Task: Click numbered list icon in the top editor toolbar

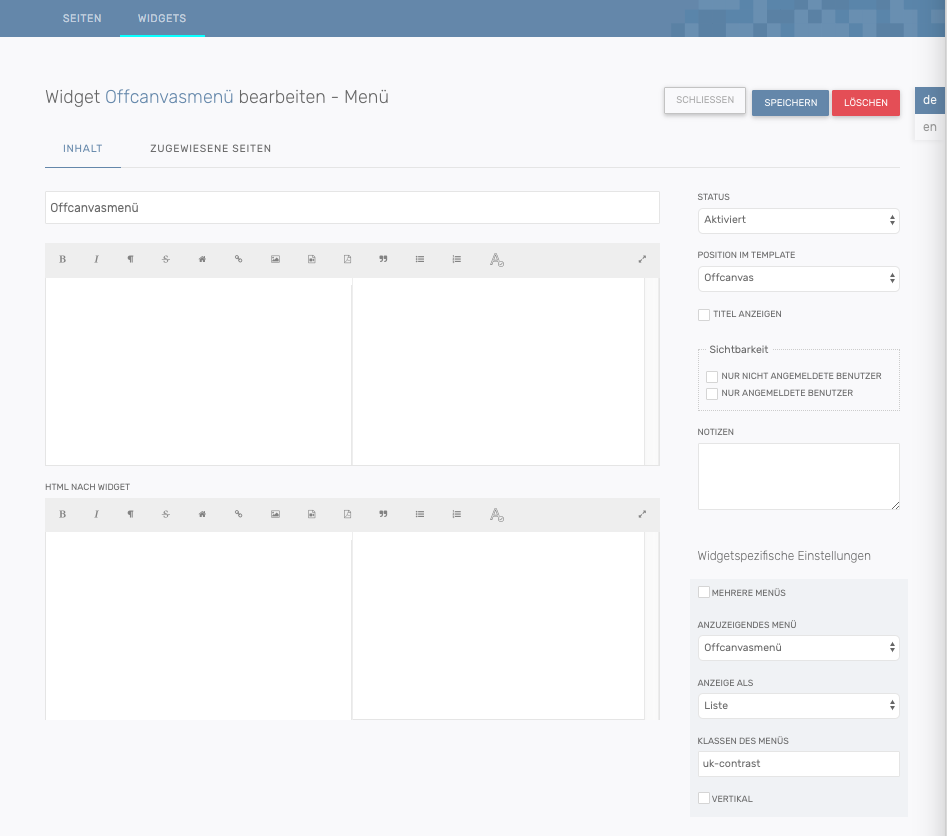Action: pos(456,260)
